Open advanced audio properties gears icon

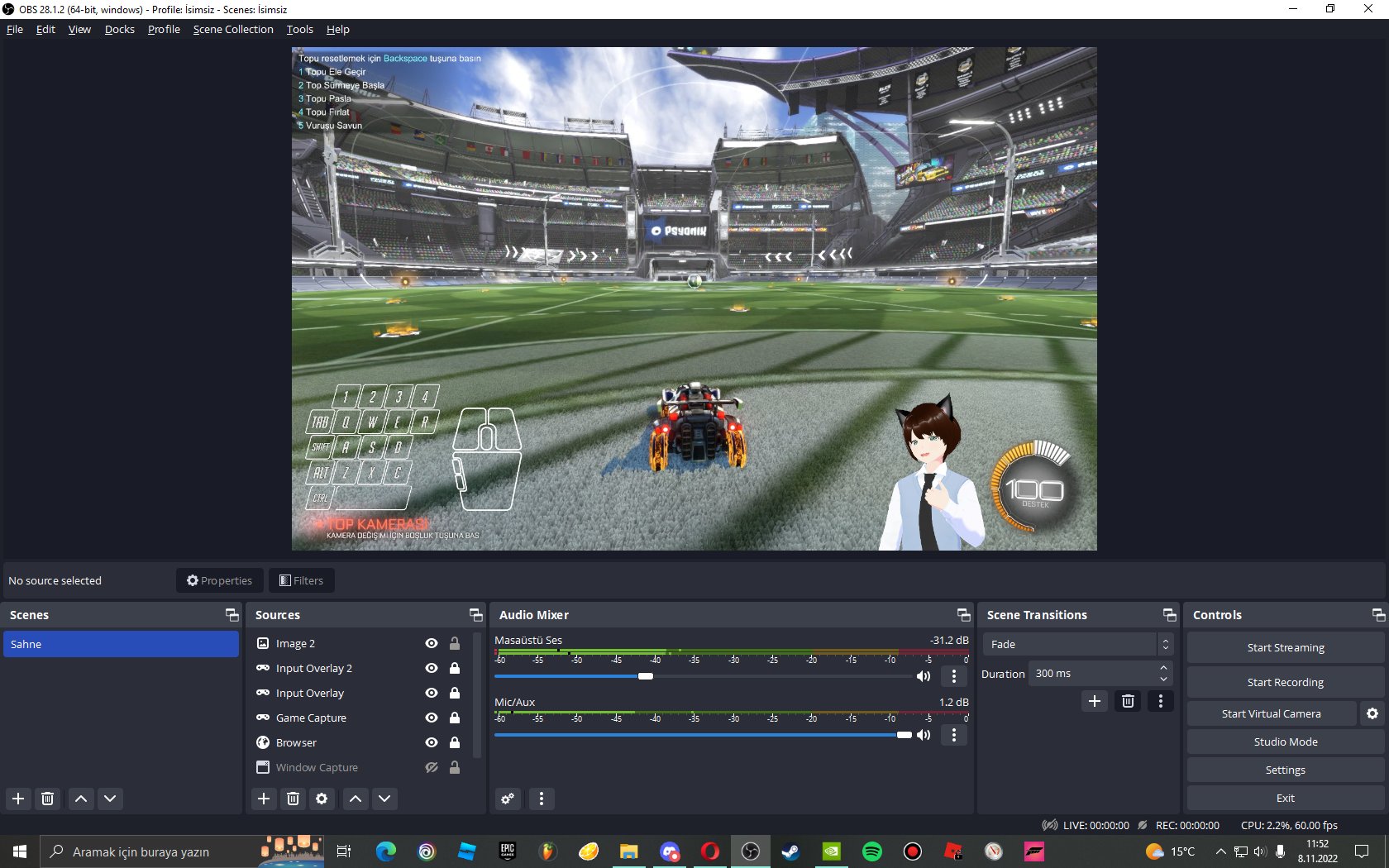pyautogui.click(x=508, y=799)
